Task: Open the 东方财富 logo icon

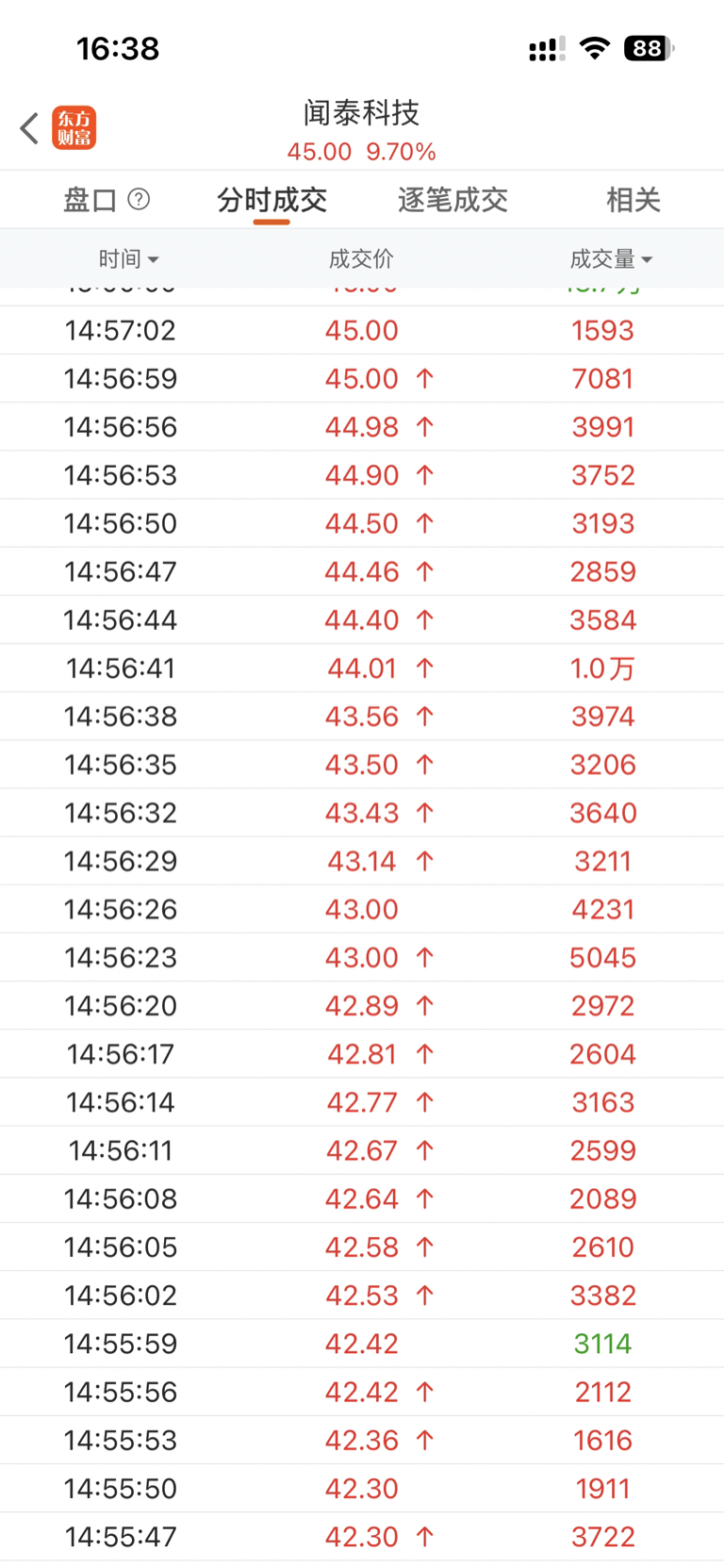Action: click(x=74, y=128)
